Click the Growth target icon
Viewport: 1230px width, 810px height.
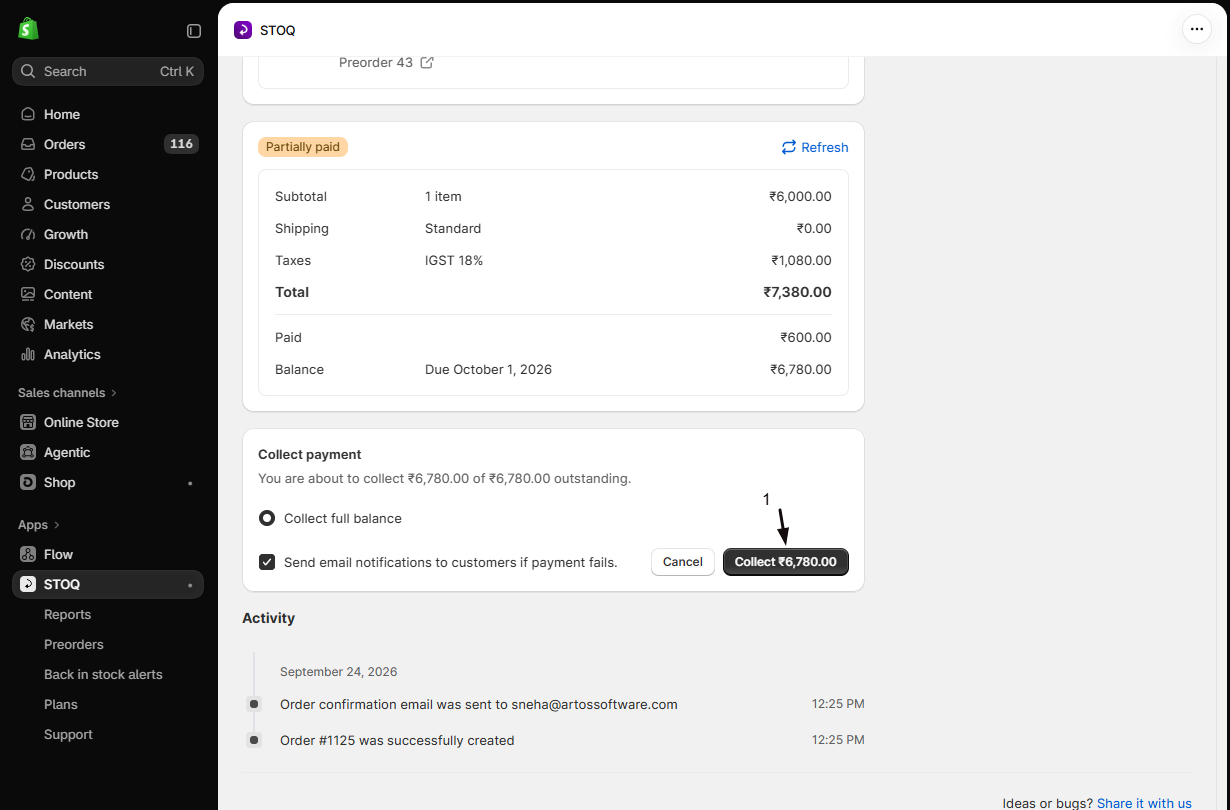click(x=28, y=234)
